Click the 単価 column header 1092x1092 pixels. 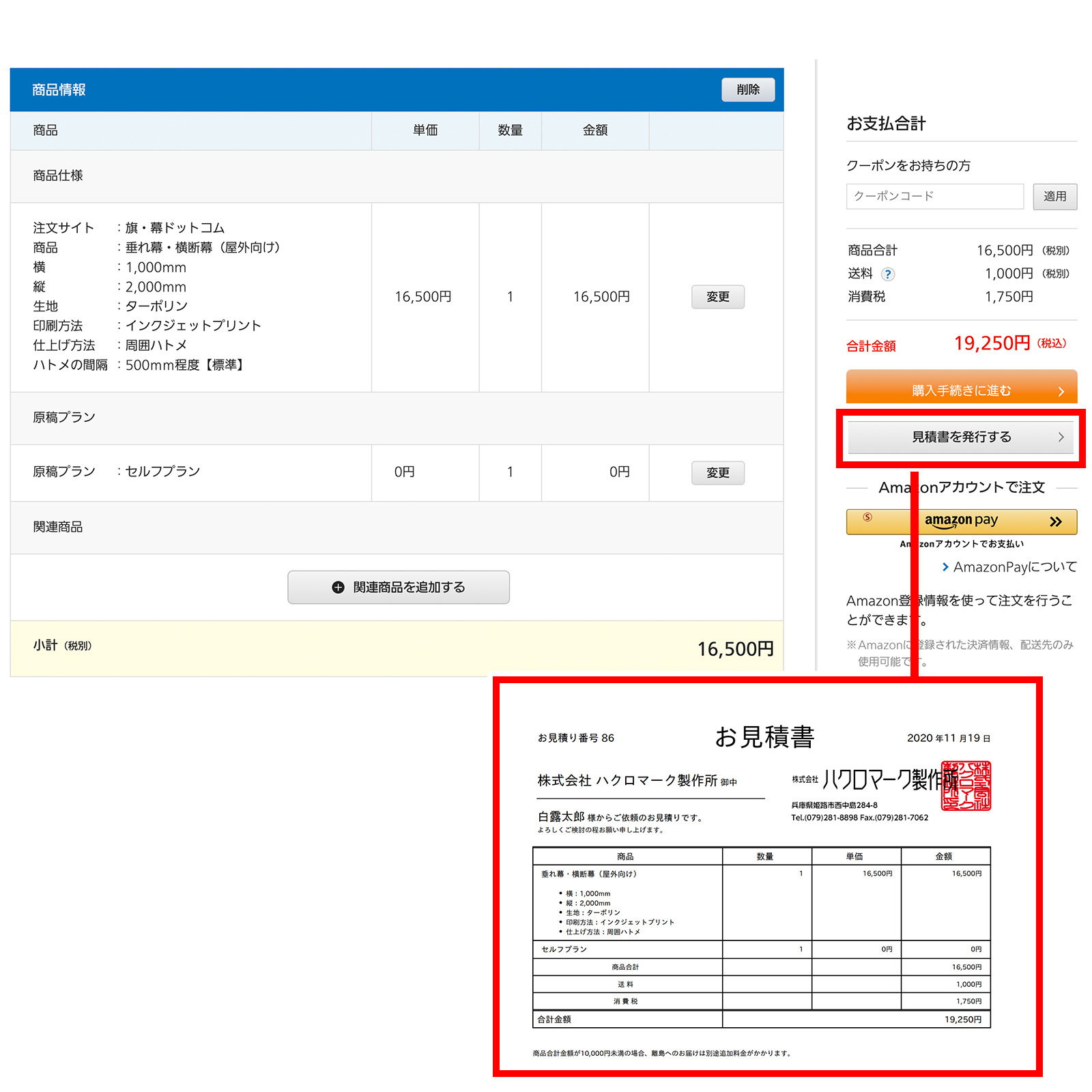click(425, 130)
